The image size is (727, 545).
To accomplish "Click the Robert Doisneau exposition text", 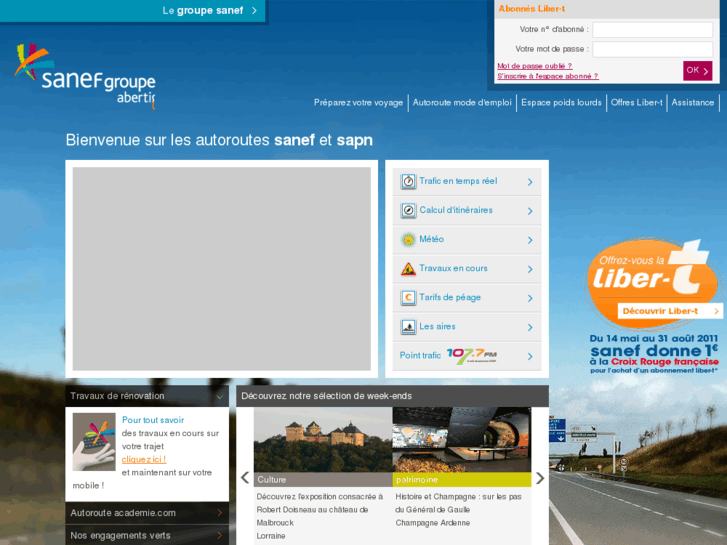I will (319, 516).
